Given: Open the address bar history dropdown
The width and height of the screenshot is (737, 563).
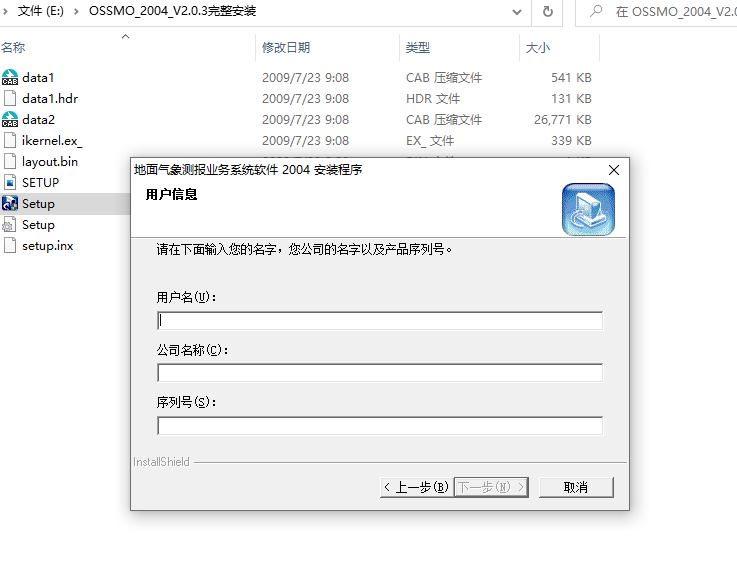Looking at the screenshot, I should (516, 12).
